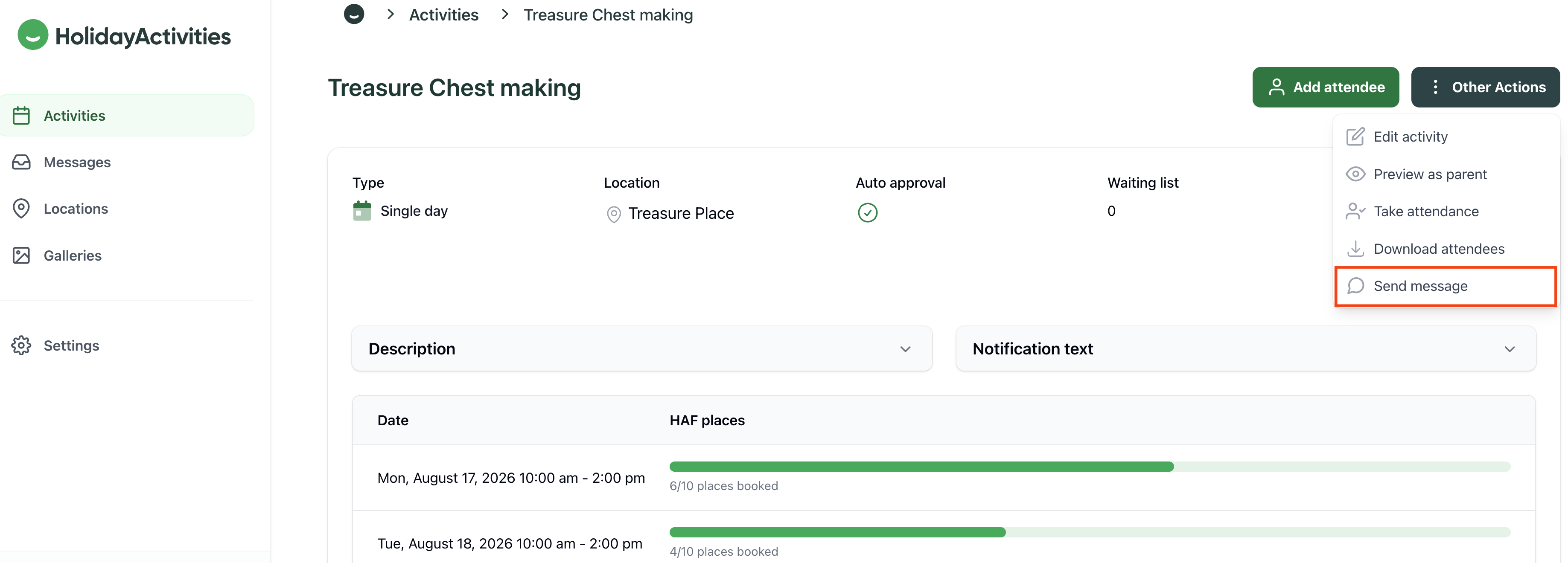This screenshot has width=1568, height=563.
Task: Choose Download attendees from the menu
Action: (x=1446, y=249)
